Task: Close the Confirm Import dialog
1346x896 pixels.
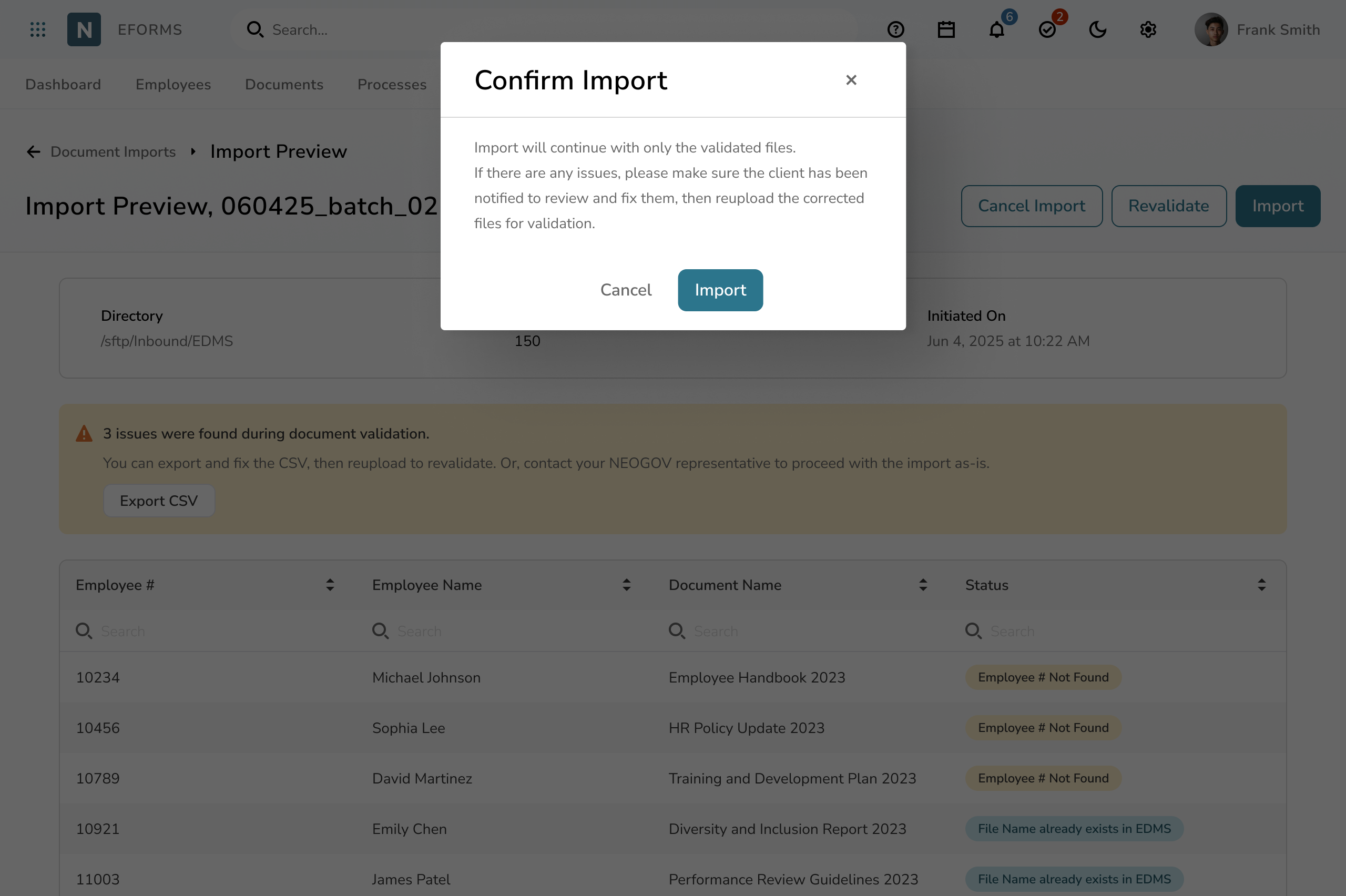Action: pos(851,80)
